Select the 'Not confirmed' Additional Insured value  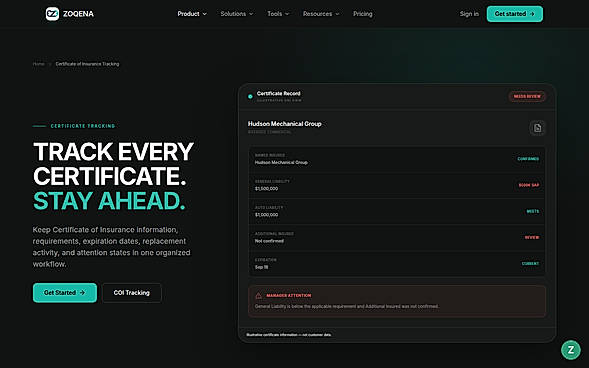[269, 241]
